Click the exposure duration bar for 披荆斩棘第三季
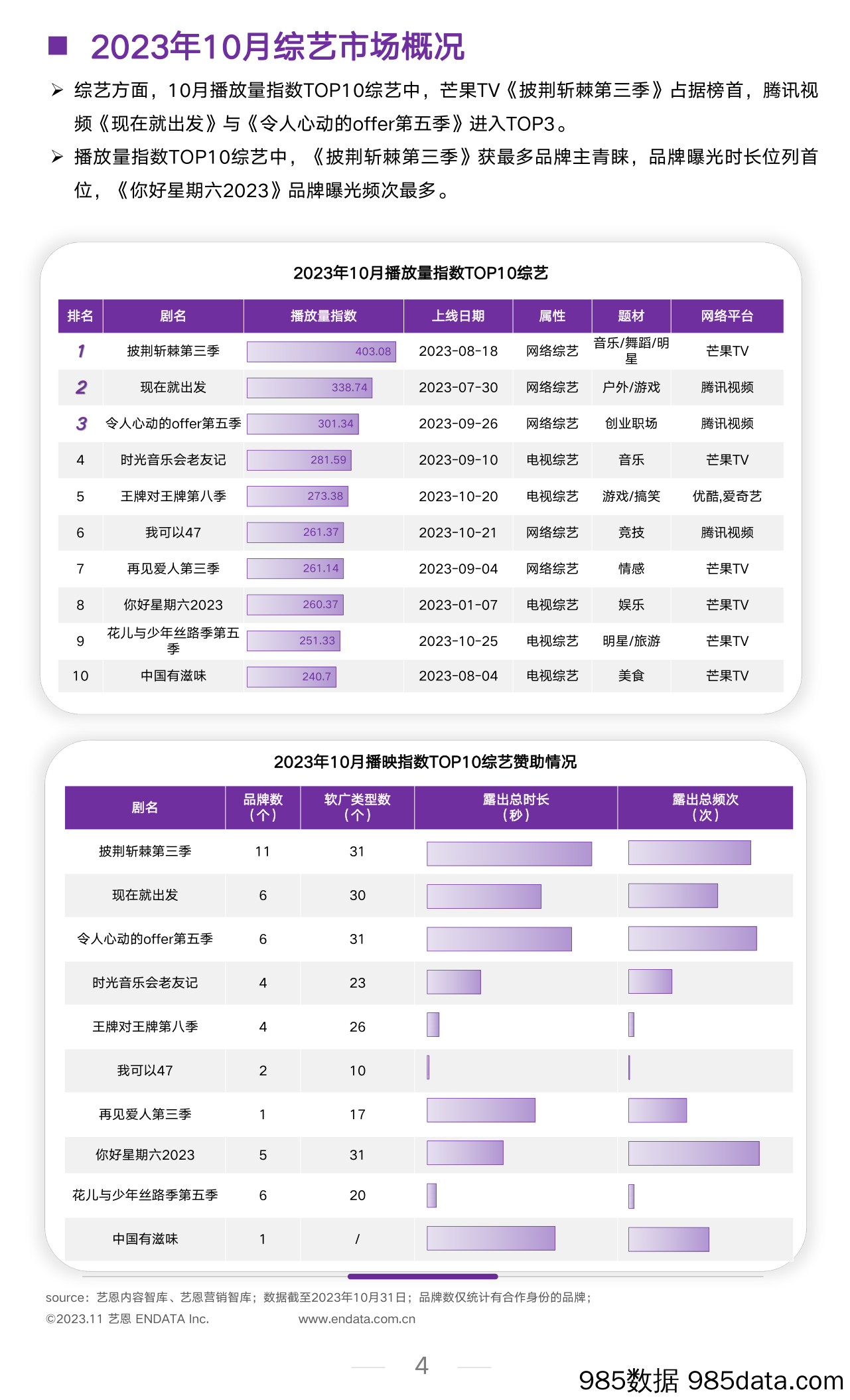The width and height of the screenshot is (850, 1400). point(509,854)
